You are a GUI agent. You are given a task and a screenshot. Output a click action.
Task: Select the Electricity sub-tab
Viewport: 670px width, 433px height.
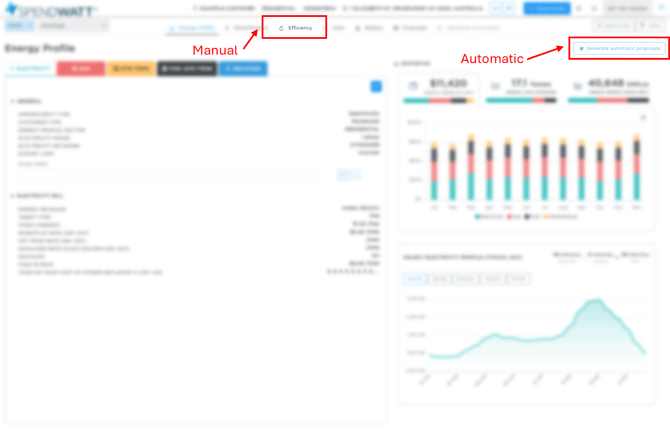28,69
